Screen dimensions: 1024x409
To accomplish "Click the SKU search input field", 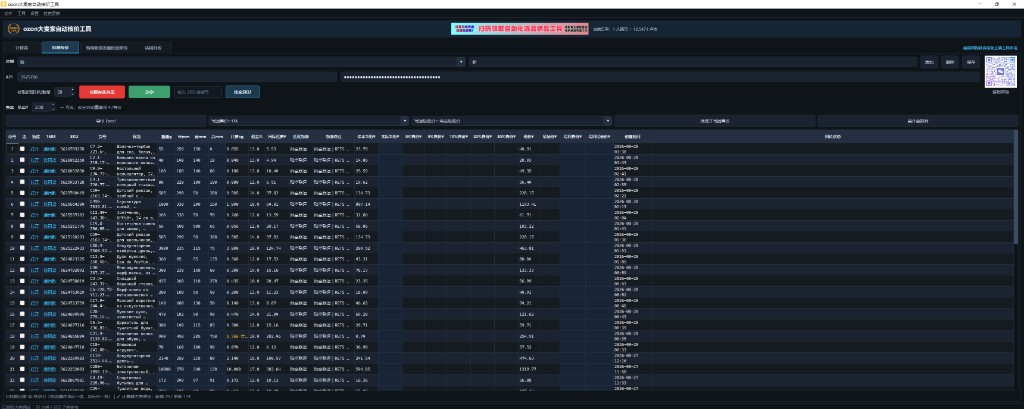I will (197, 92).
